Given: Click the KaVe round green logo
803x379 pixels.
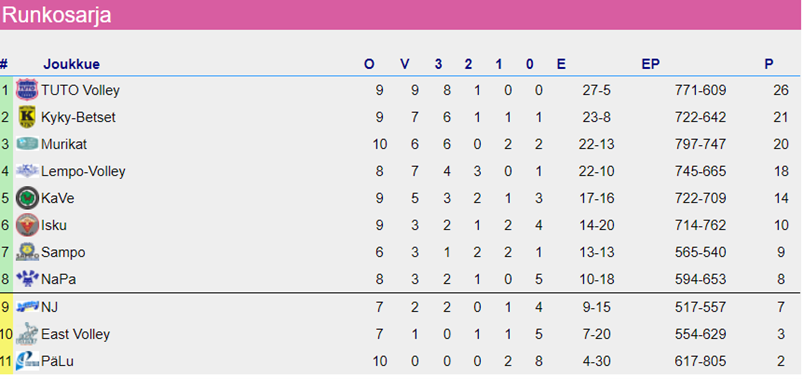Looking at the screenshot, I should [x=27, y=198].
